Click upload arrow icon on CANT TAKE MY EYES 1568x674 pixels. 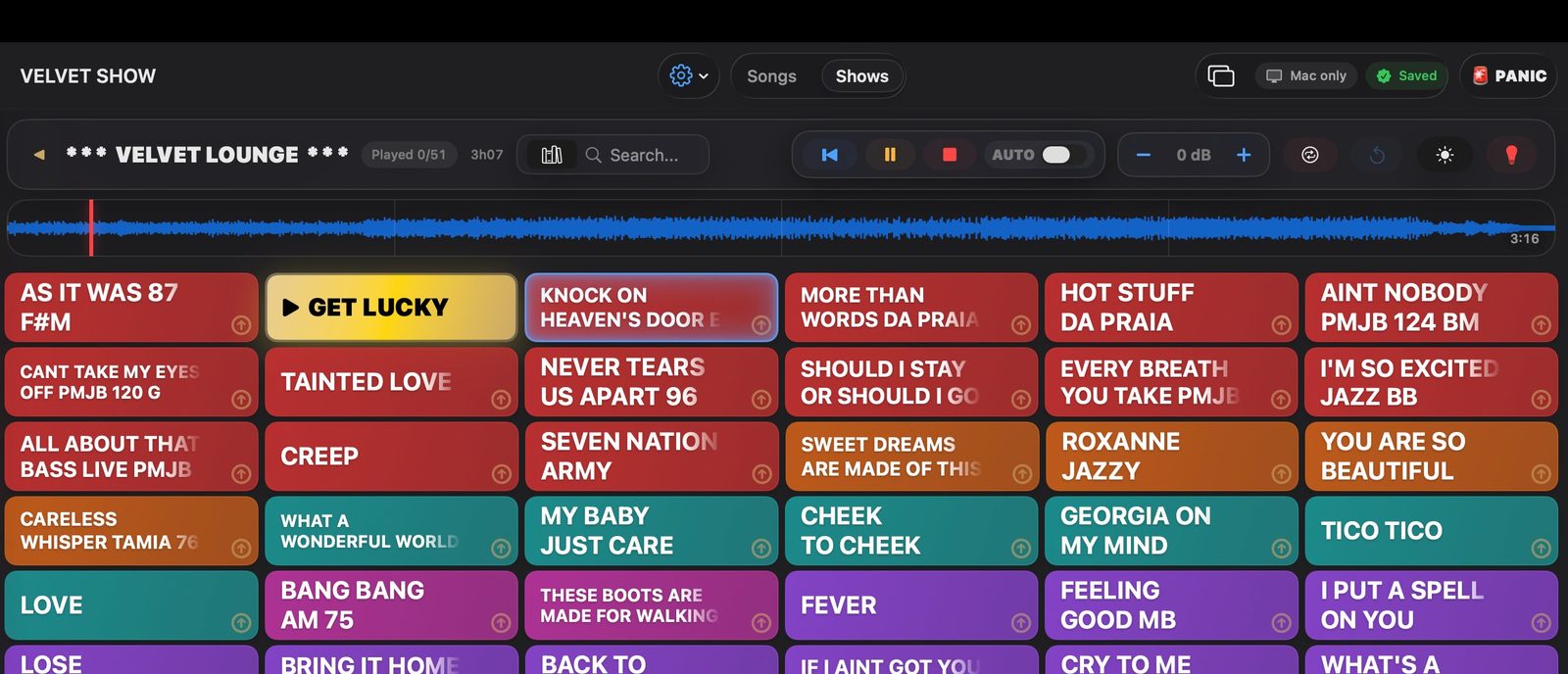(x=241, y=400)
